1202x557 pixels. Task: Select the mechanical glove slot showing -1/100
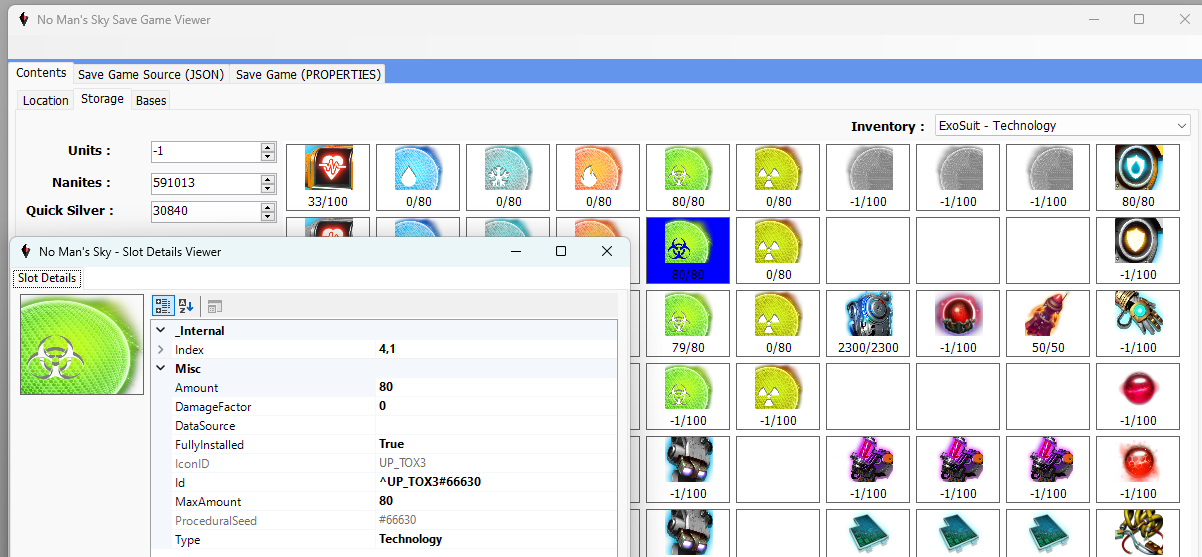click(1138, 323)
